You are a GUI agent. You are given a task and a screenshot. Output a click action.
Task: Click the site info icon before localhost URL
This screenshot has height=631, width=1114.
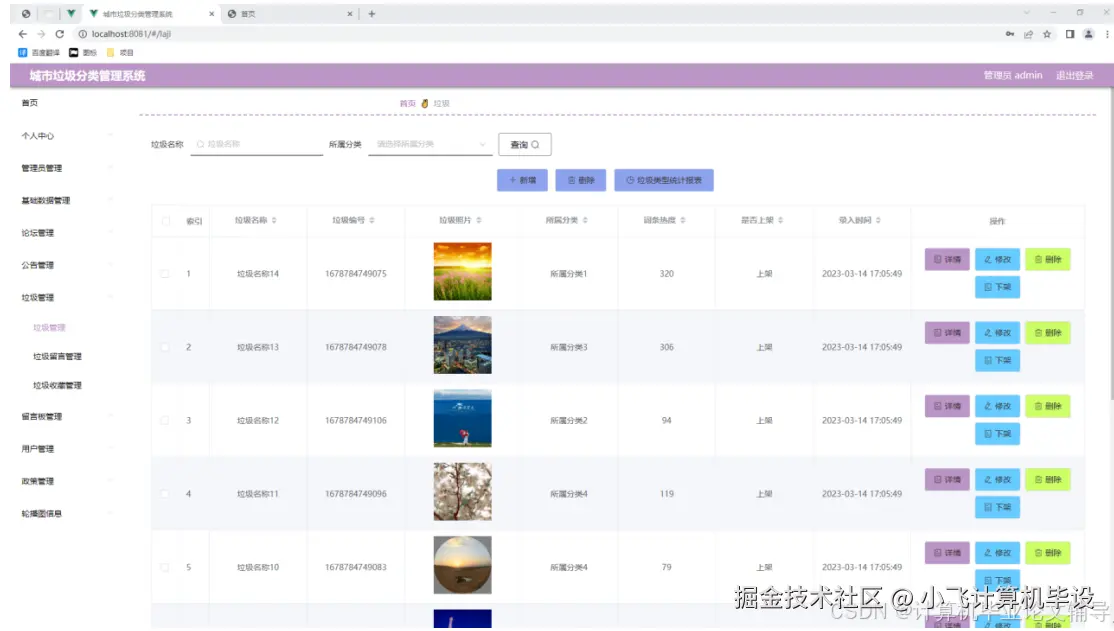point(82,33)
